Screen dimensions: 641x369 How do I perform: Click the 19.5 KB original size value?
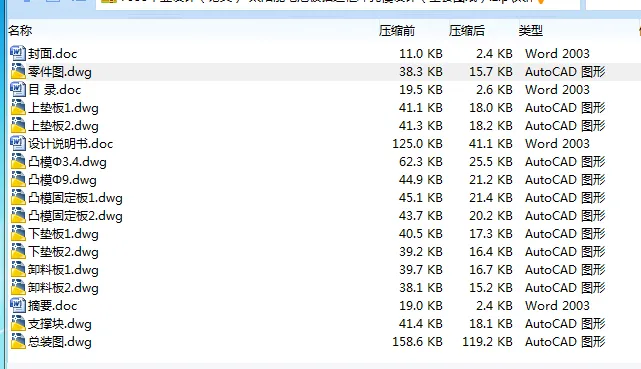(421, 89)
